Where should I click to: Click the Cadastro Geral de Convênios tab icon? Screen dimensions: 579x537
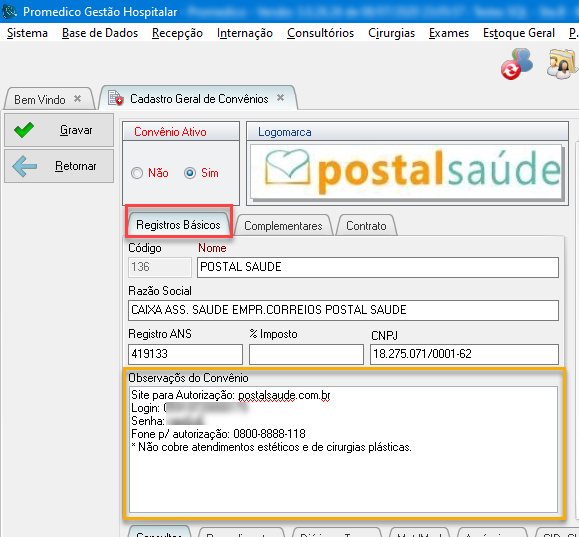pos(116,98)
